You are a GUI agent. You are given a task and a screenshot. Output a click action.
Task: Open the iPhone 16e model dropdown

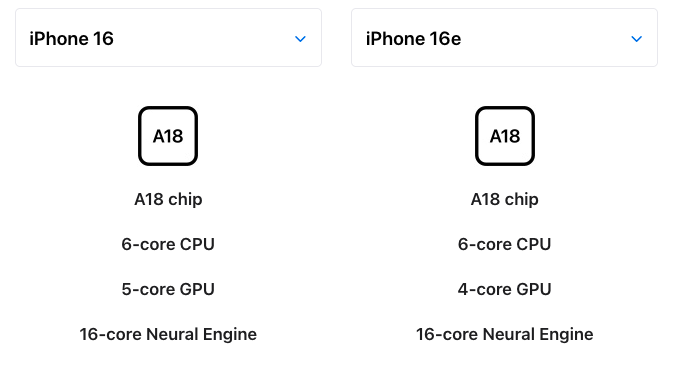click(504, 38)
